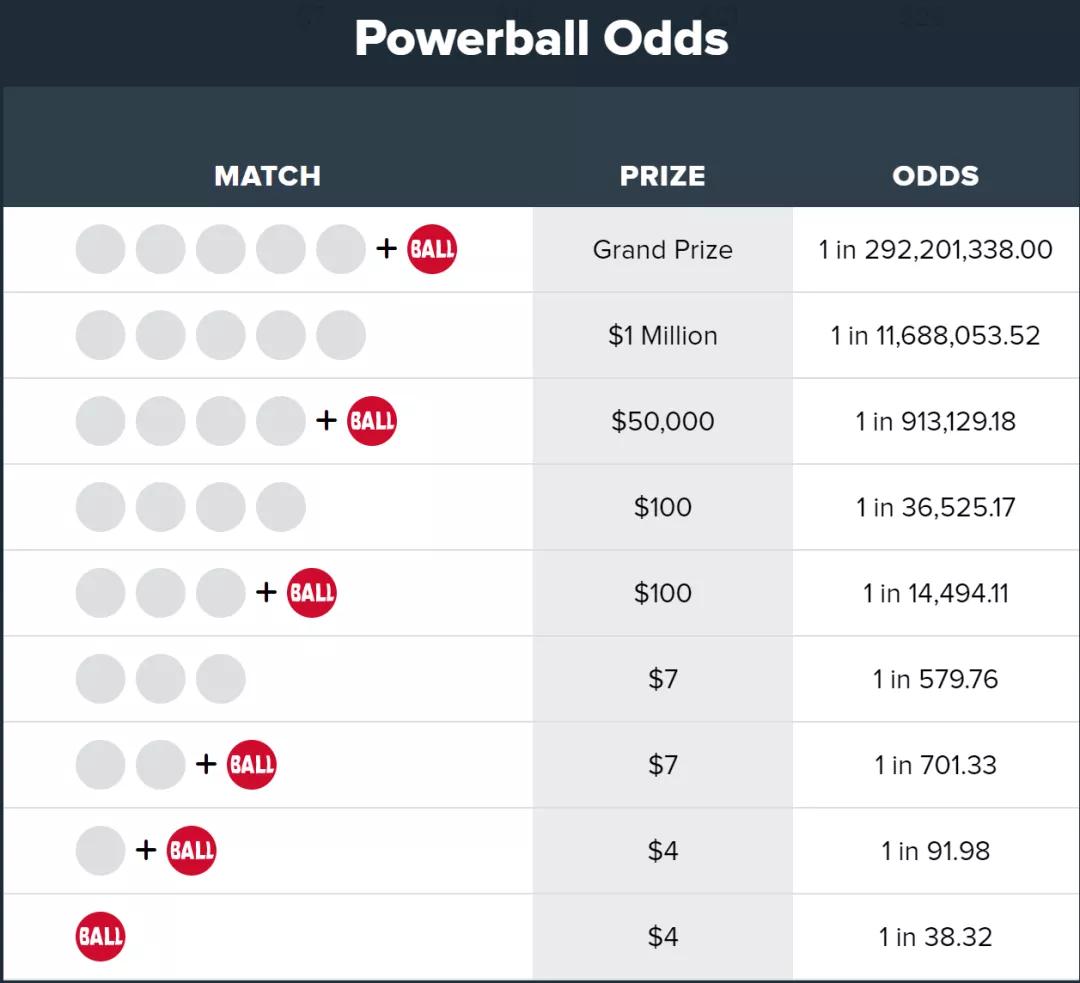The width and height of the screenshot is (1080, 983).
Task: Click third gray ball in the $7 three-ball row
Action: pyautogui.click(x=221, y=679)
